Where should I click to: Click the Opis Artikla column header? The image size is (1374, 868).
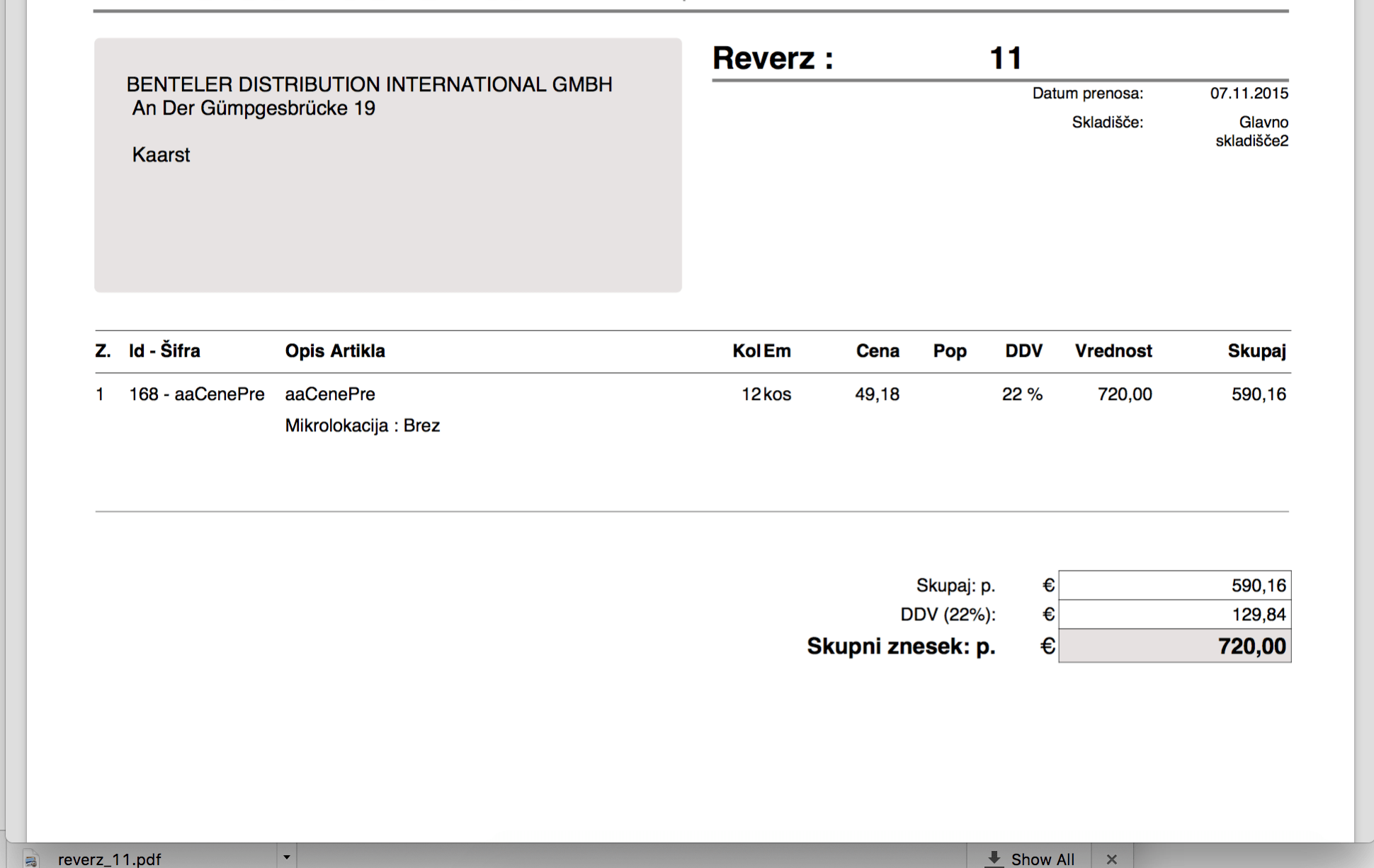coord(335,351)
